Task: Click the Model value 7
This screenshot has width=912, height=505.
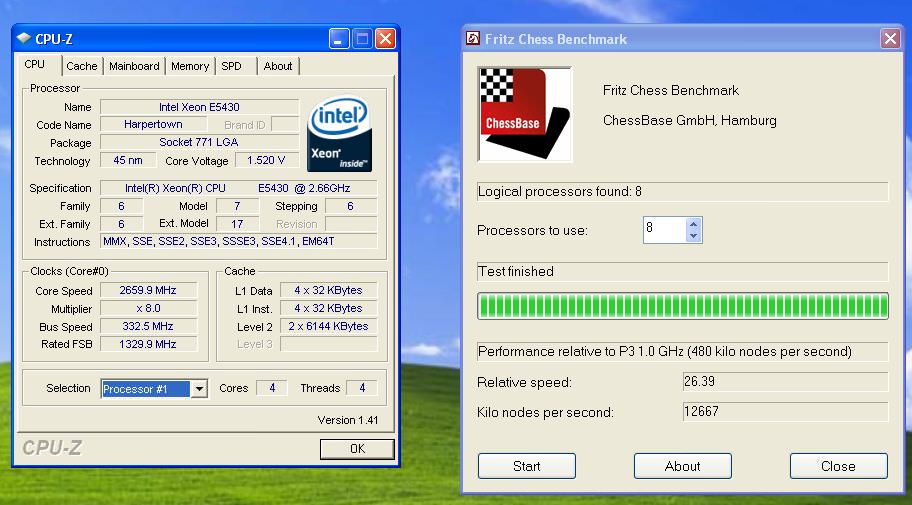Action: [237, 206]
